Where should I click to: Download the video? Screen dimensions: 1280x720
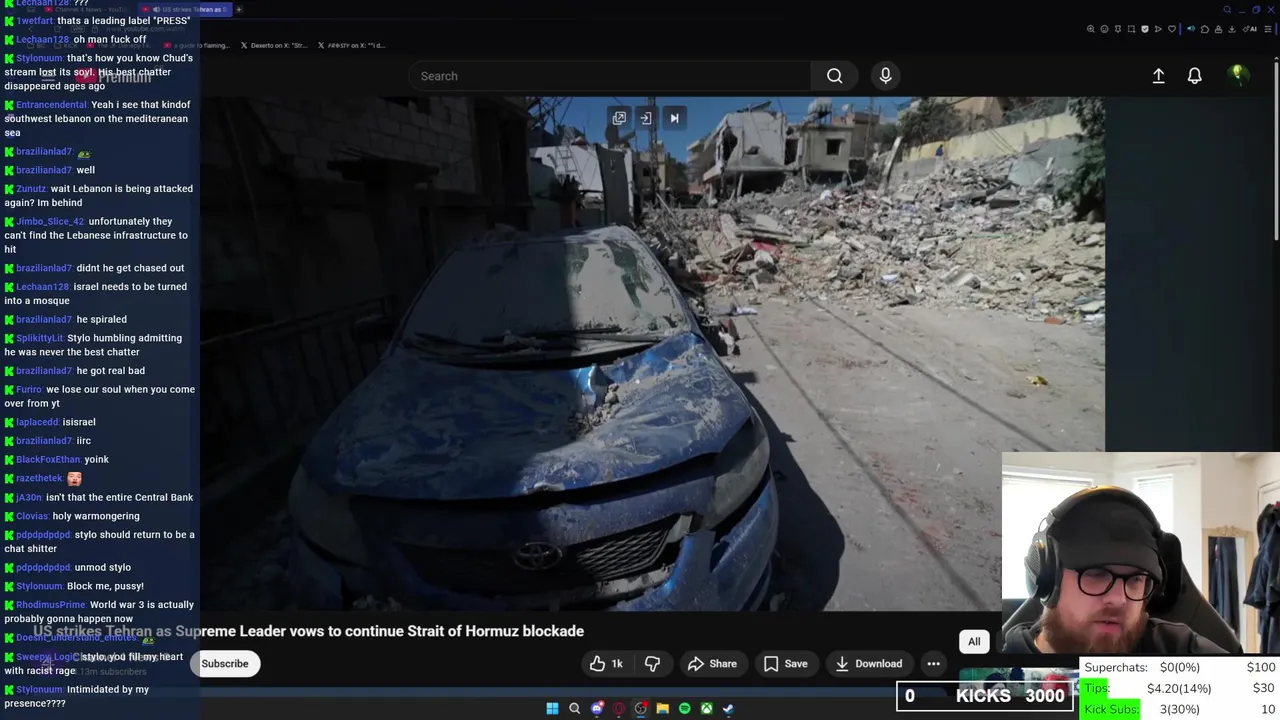coord(868,663)
